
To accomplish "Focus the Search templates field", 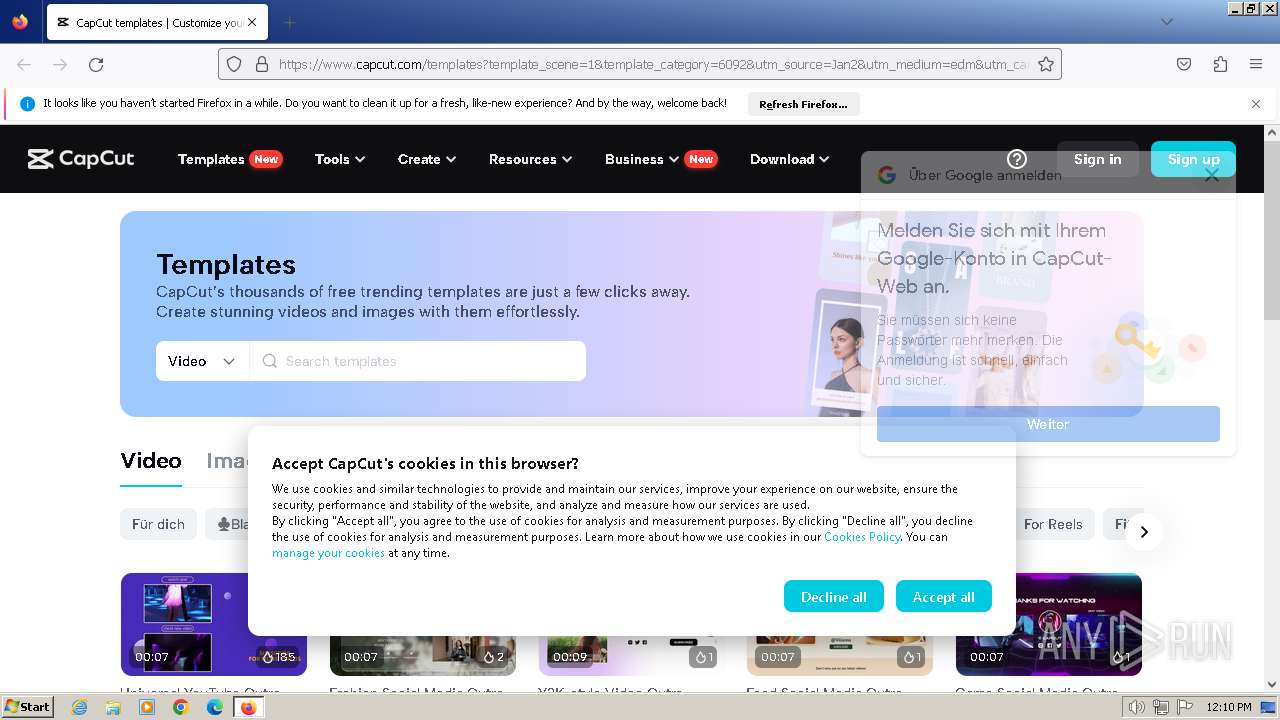I will coord(418,361).
